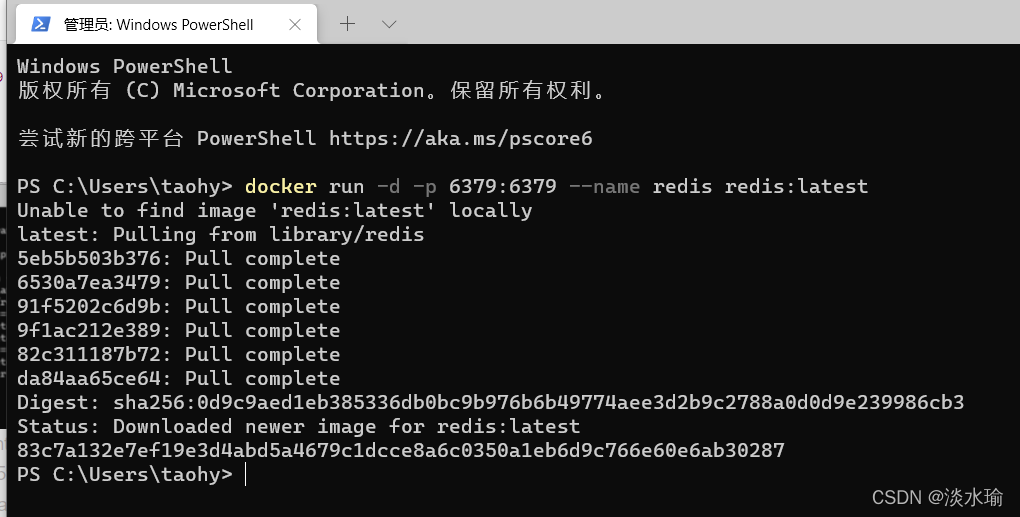Click the 5eb5b503b376 Pull complete line
This screenshot has width=1020, height=517.
[x=179, y=258]
